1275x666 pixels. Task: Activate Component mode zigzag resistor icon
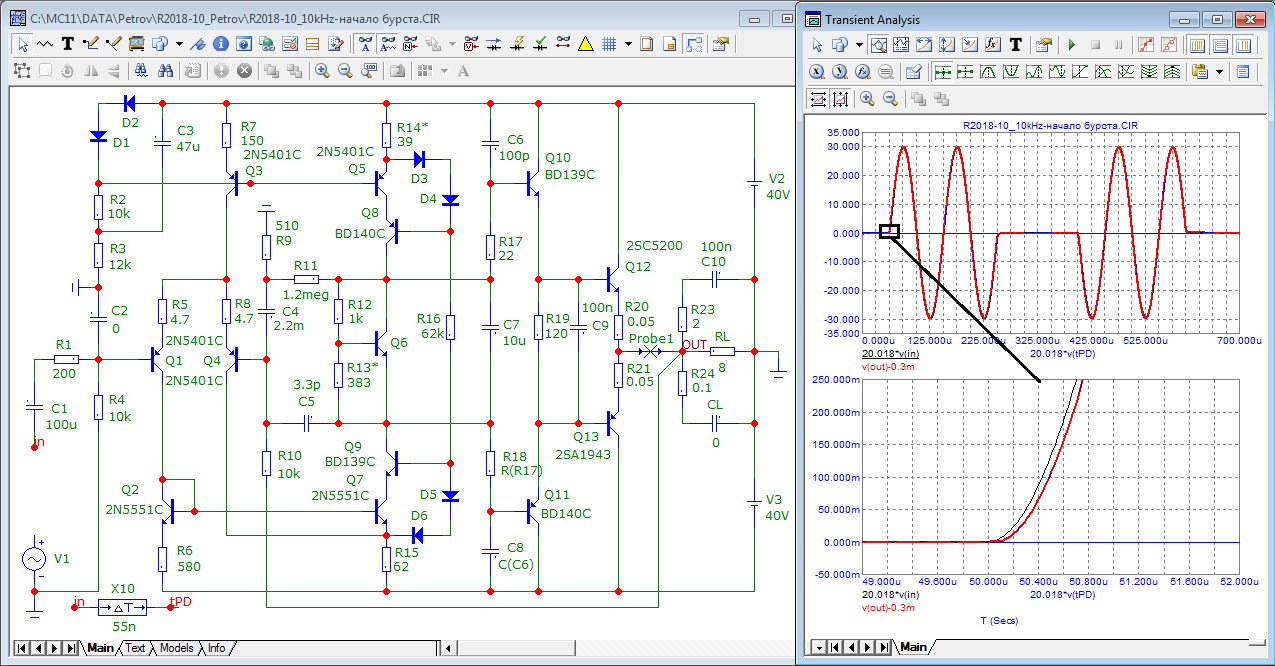pos(45,44)
